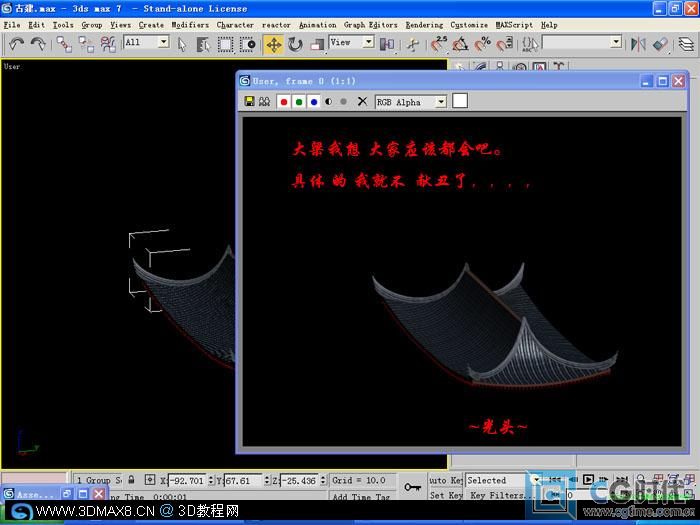Select the Unlink Selection tool
The image size is (700, 525).
tap(86, 44)
